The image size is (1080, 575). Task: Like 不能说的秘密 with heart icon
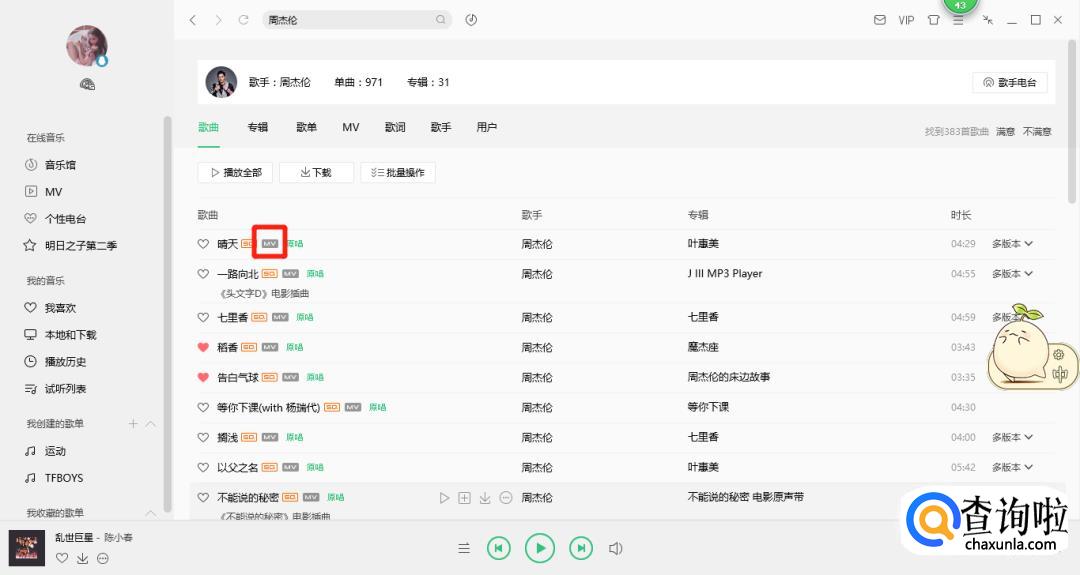point(203,497)
